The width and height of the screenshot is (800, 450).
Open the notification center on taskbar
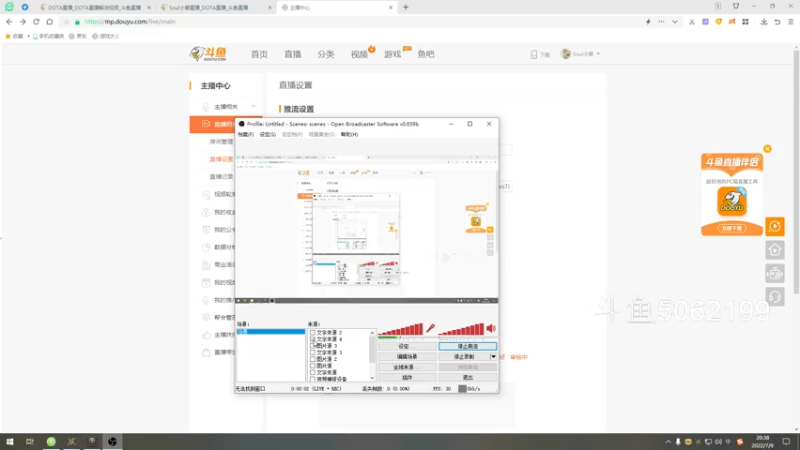[x=786, y=441]
